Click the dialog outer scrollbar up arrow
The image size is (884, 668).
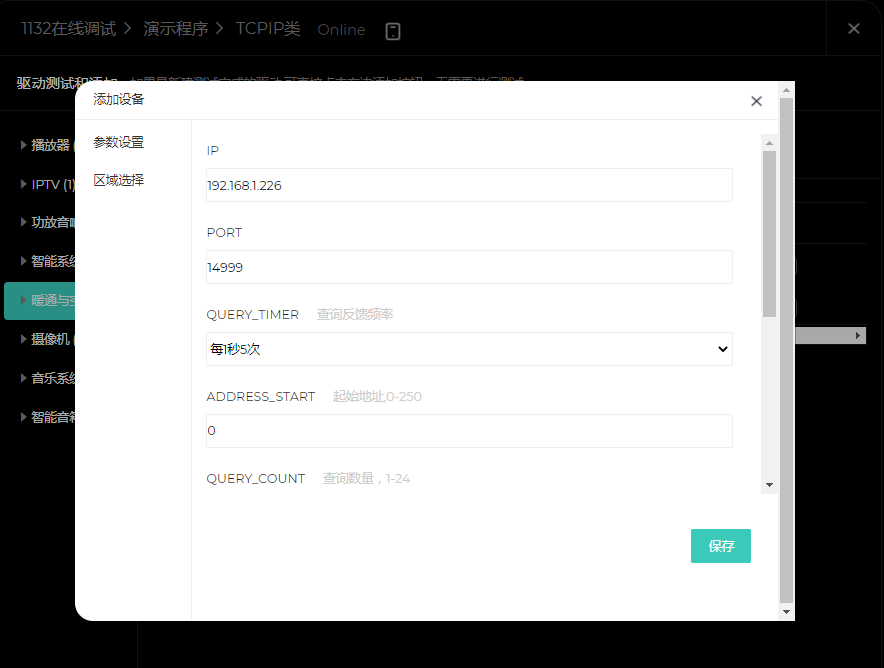point(786,90)
